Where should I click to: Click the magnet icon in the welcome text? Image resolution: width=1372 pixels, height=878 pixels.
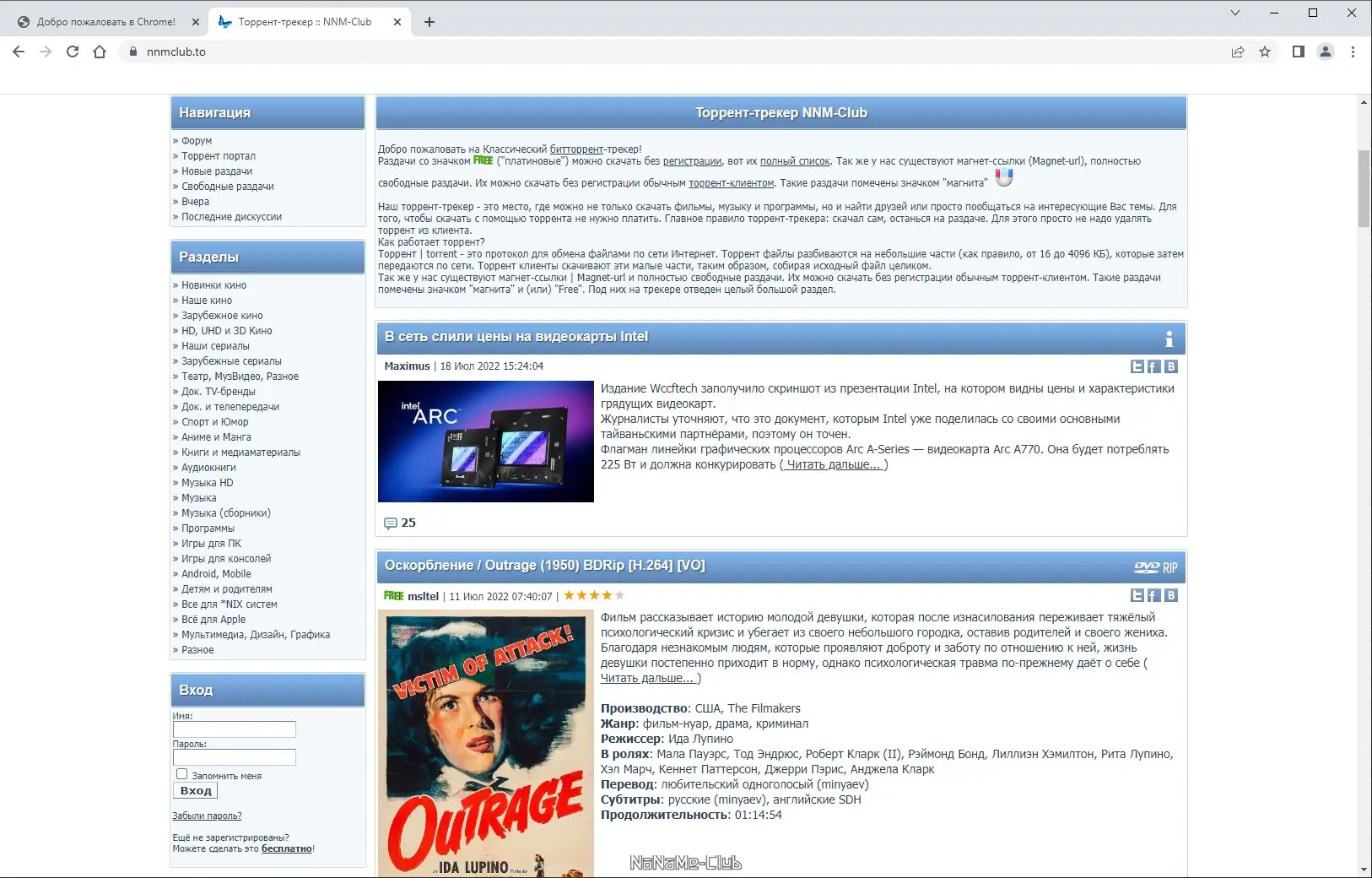click(1004, 178)
